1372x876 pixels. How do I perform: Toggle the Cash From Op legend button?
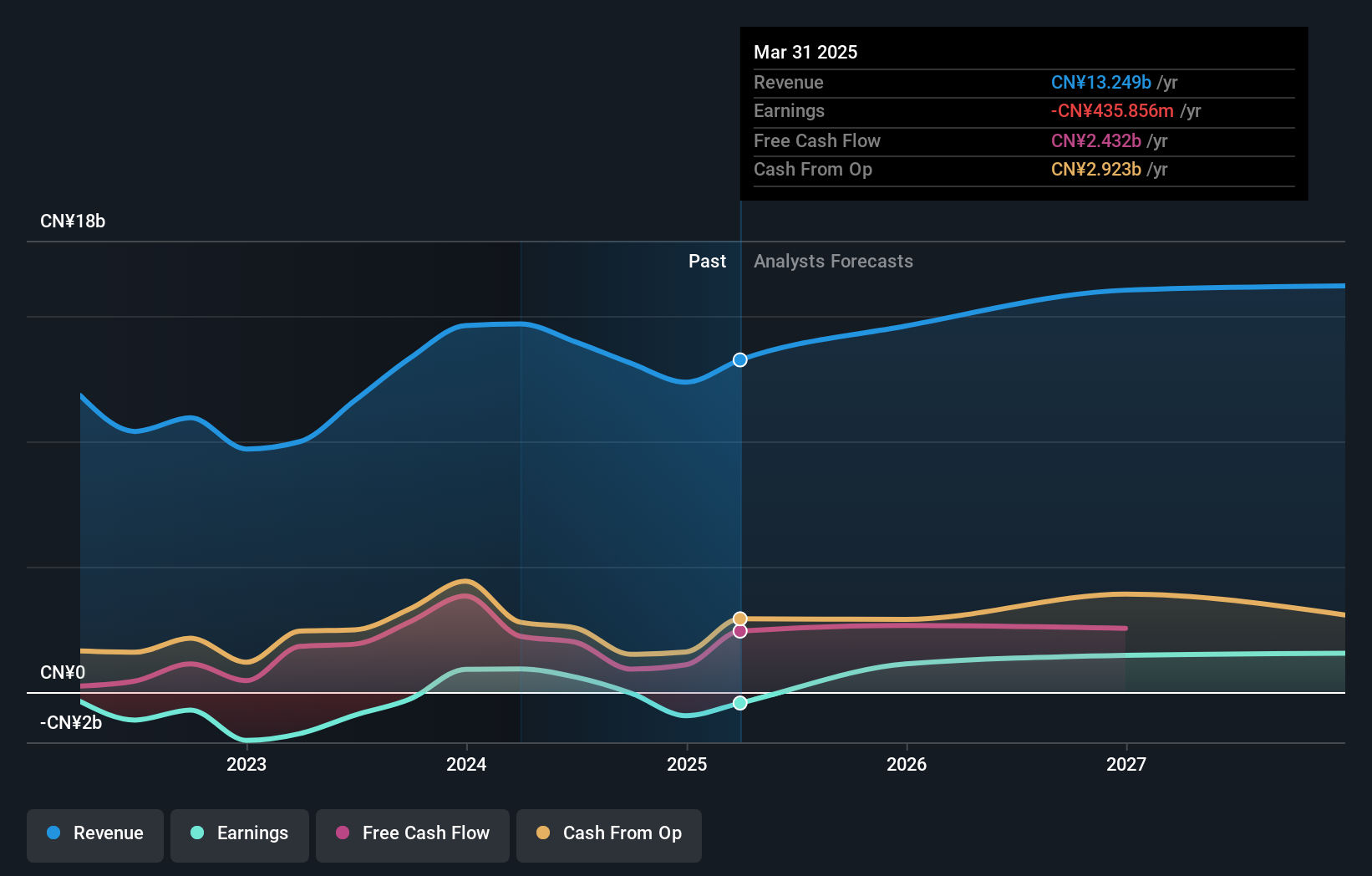click(609, 835)
